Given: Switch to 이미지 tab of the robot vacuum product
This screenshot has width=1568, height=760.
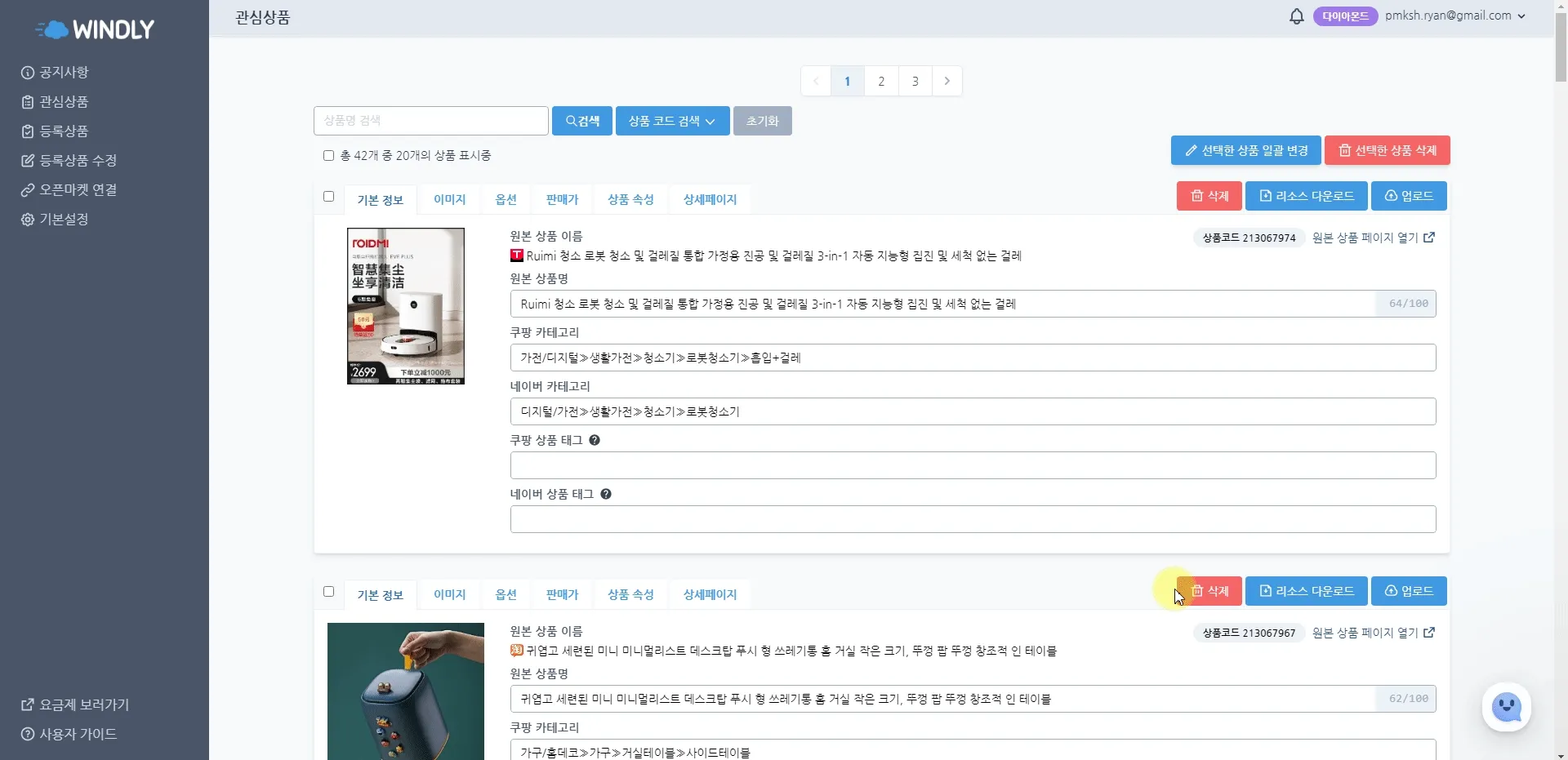Looking at the screenshot, I should coord(449,199).
